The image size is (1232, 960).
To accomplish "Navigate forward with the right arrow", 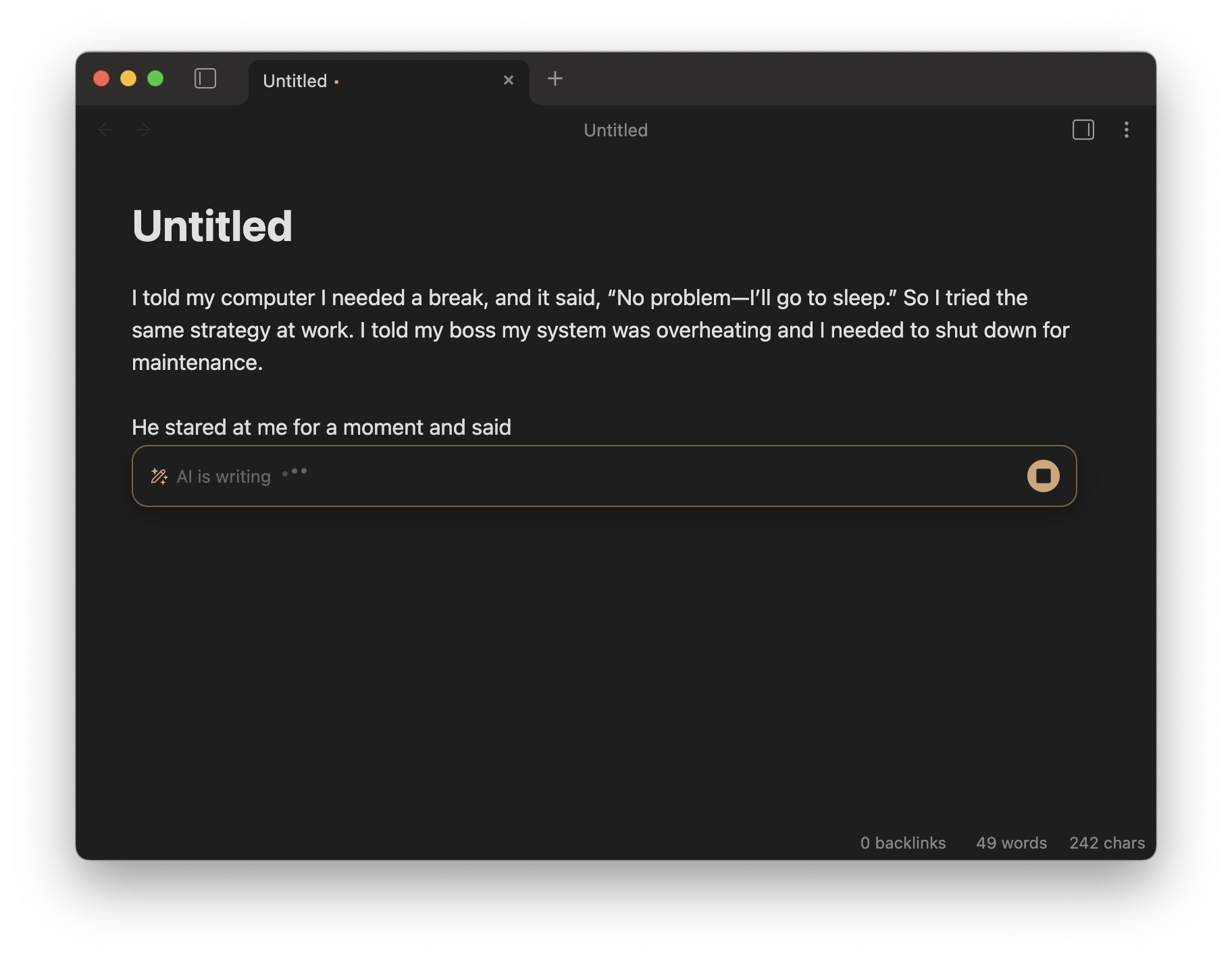I will click(143, 130).
